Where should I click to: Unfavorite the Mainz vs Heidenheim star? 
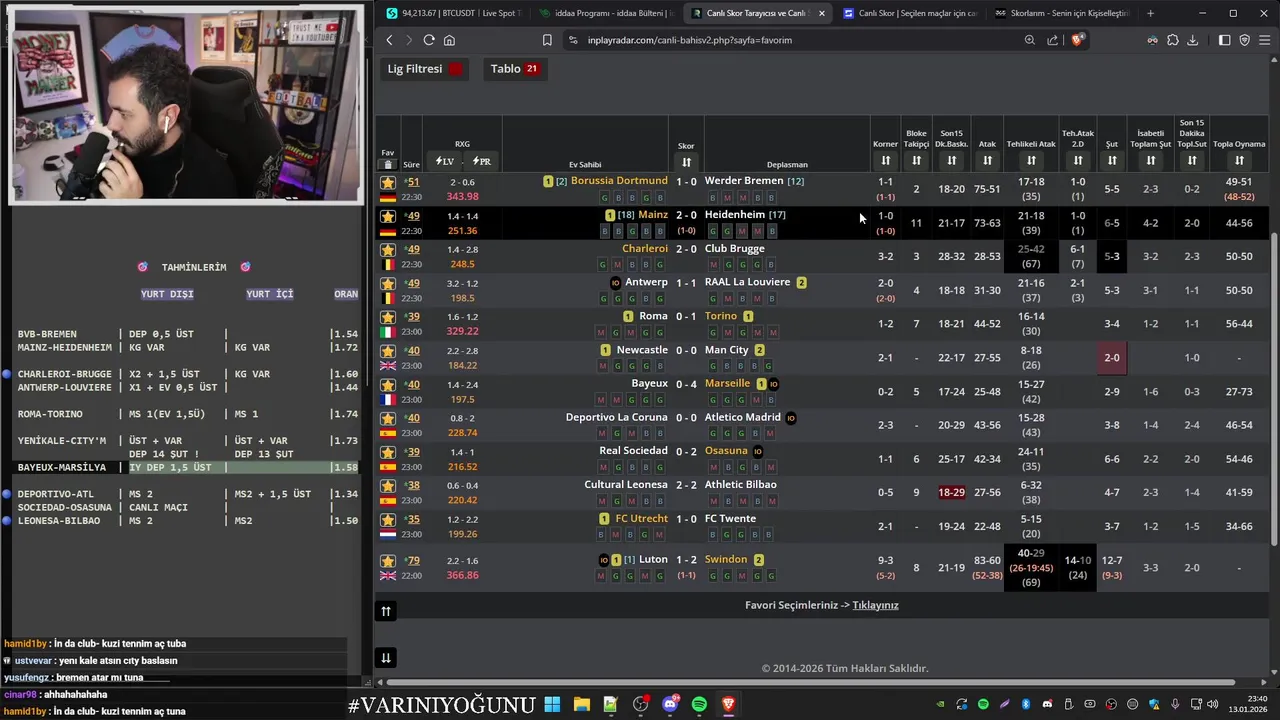pyautogui.click(x=388, y=216)
